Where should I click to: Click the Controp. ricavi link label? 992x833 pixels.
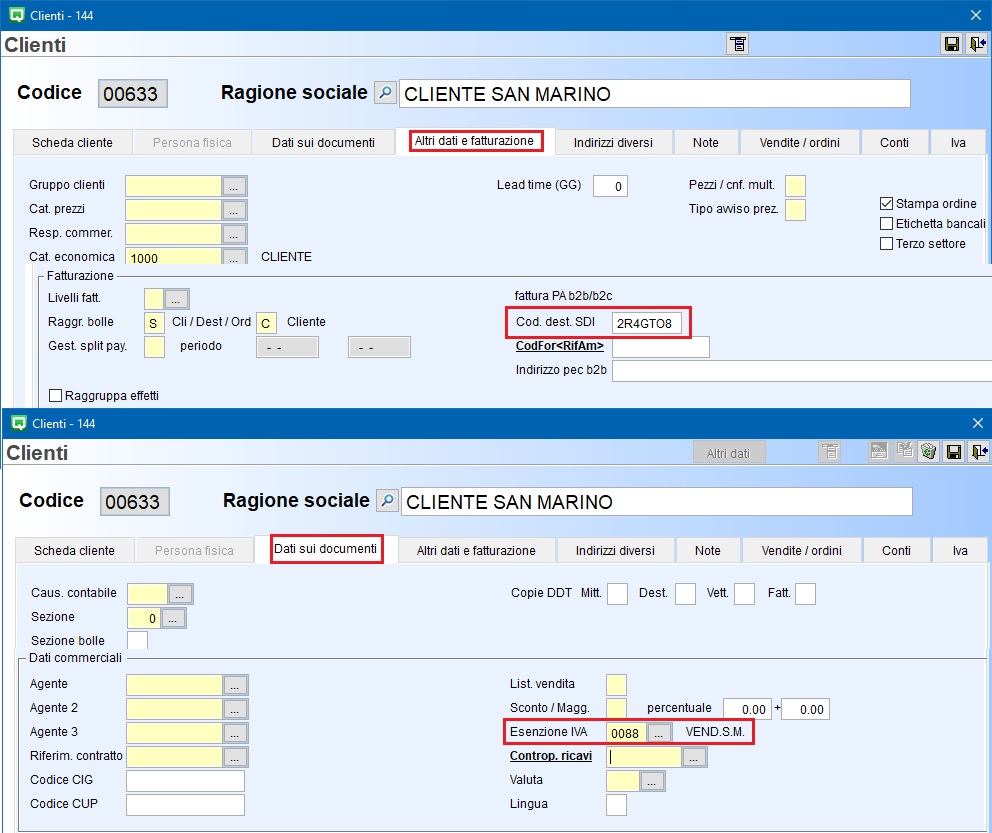pos(551,756)
